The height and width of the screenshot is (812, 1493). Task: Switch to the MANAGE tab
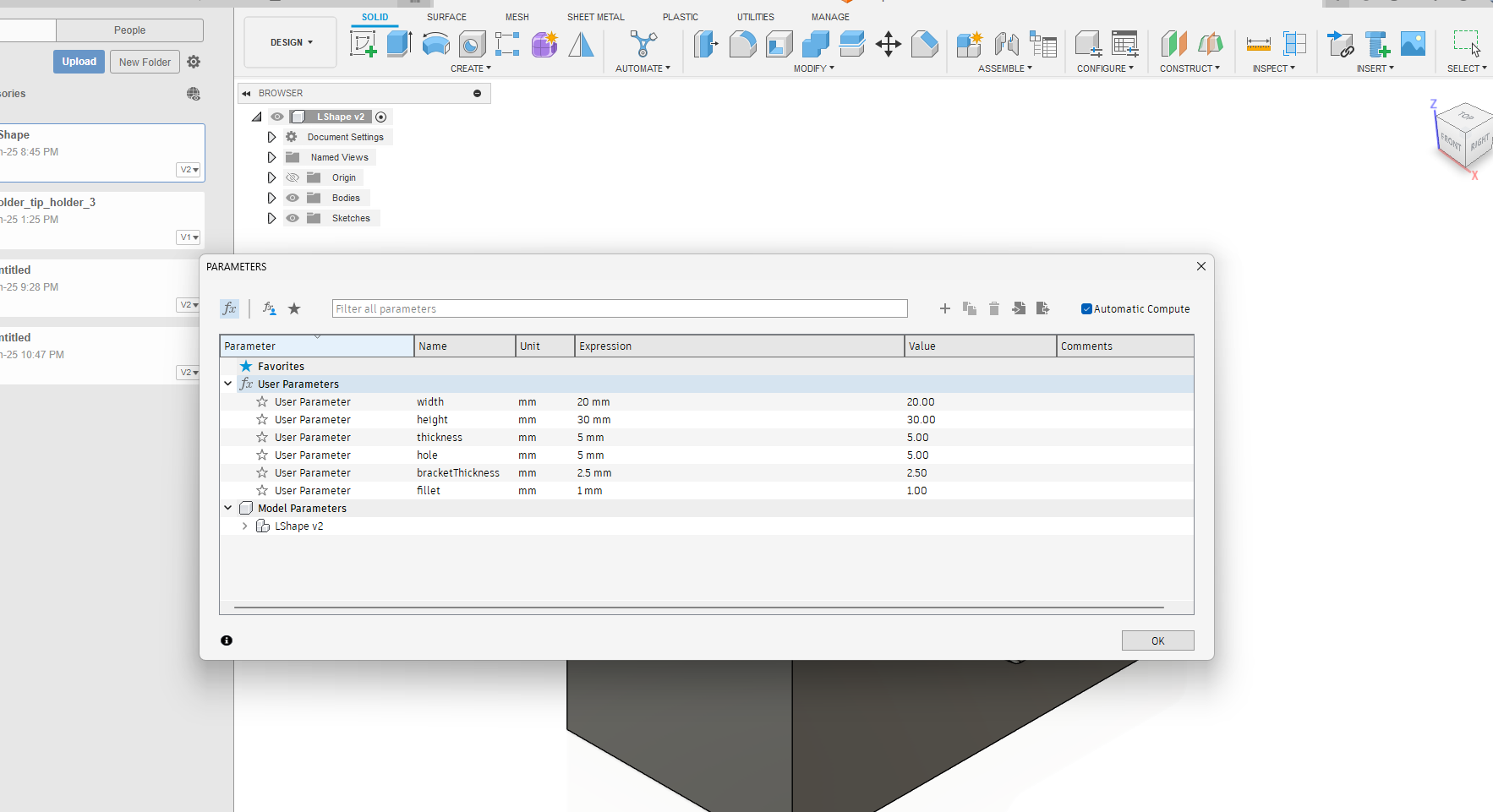tap(830, 17)
